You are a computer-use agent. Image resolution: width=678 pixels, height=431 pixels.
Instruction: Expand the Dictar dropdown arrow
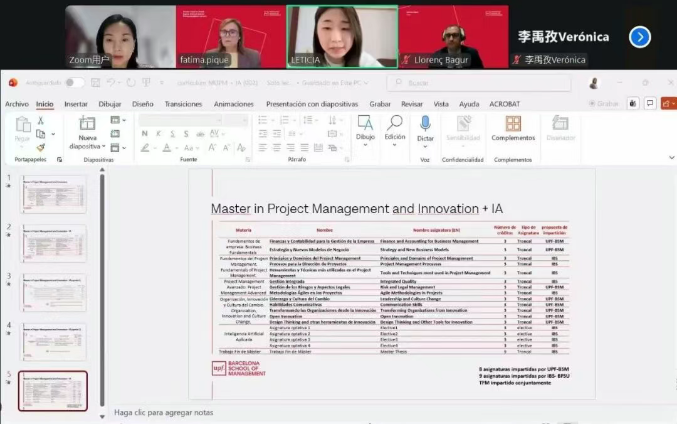pos(425,147)
